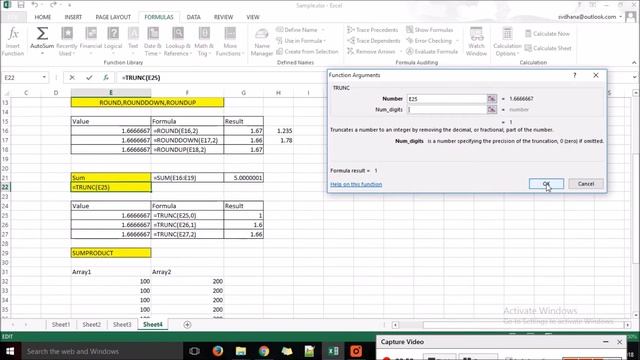Screen dimensions: 640x360
Task: Click Calculate Now
Action: pyautogui.click(x=547, y=33)
